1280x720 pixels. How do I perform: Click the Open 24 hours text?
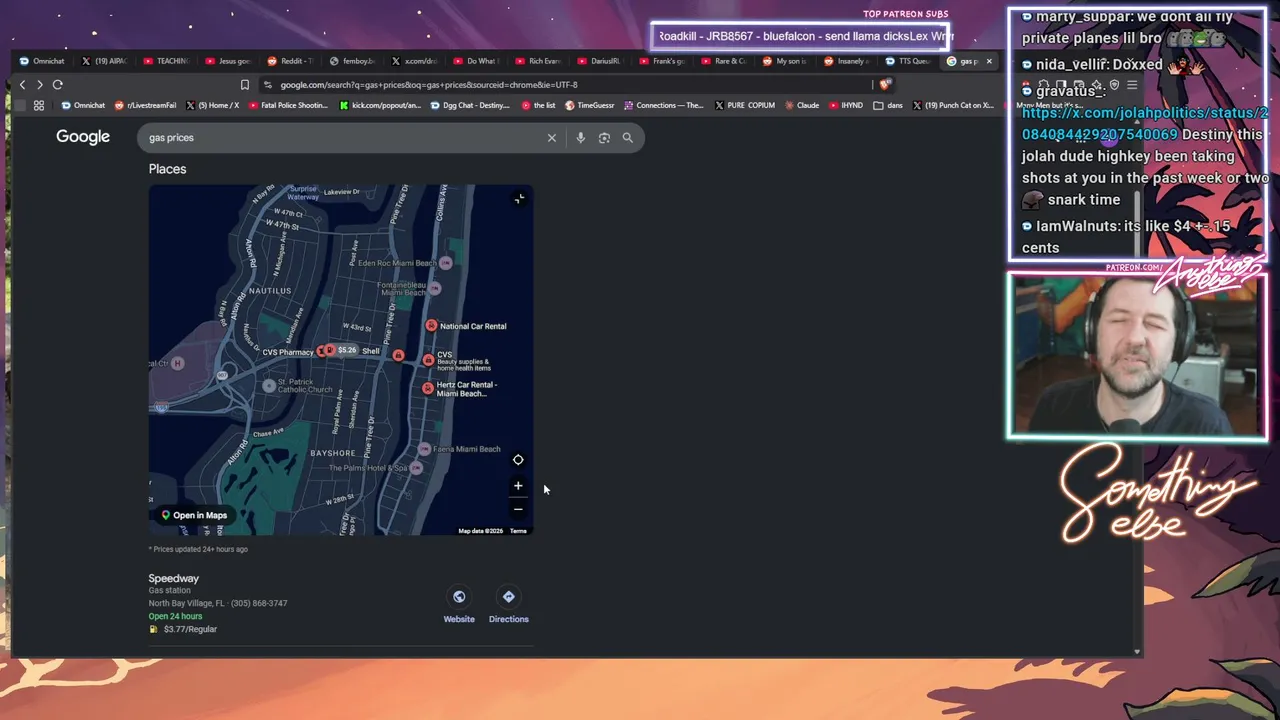pos(175,616)
